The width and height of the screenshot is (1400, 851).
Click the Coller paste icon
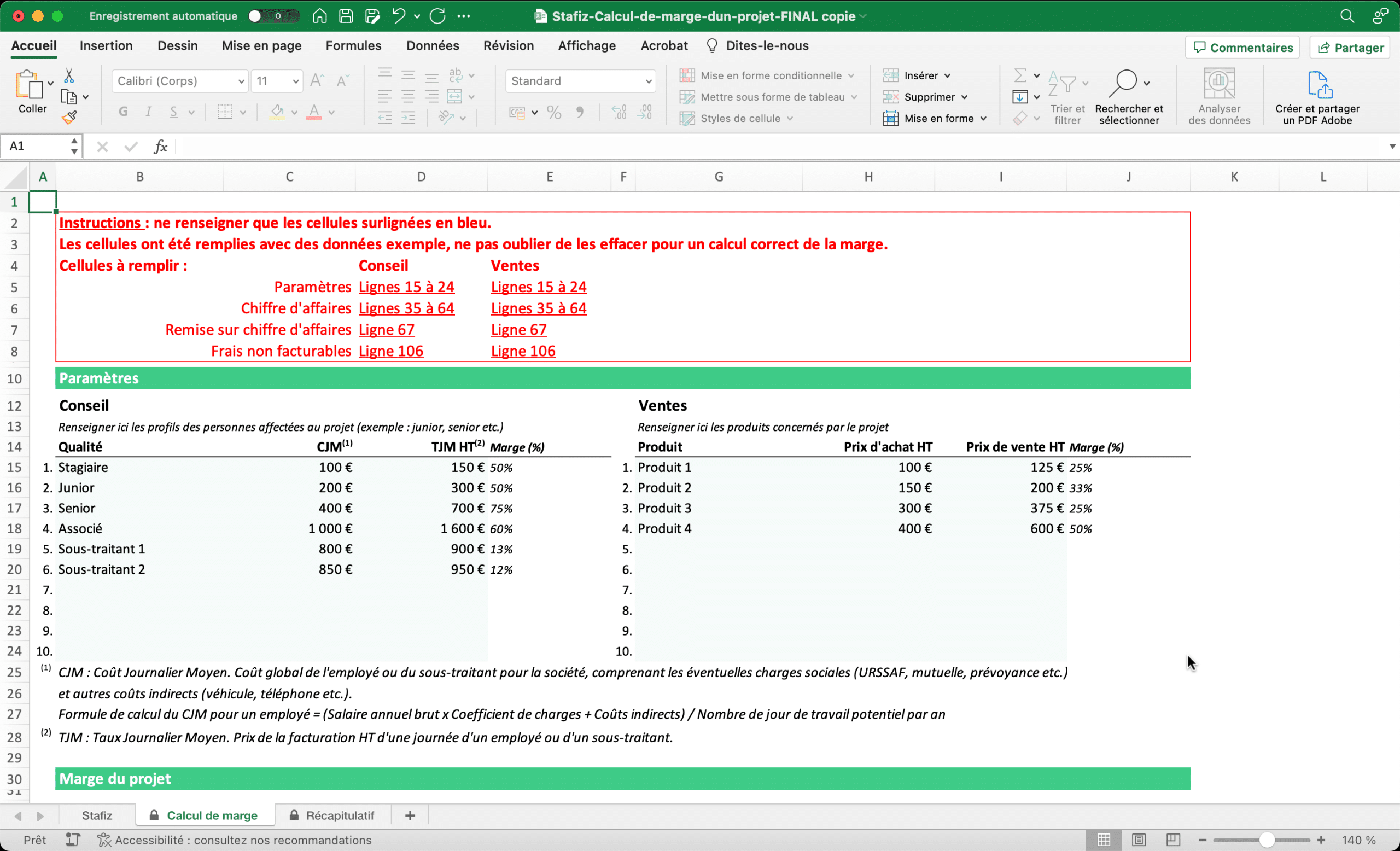click(28, 85)
